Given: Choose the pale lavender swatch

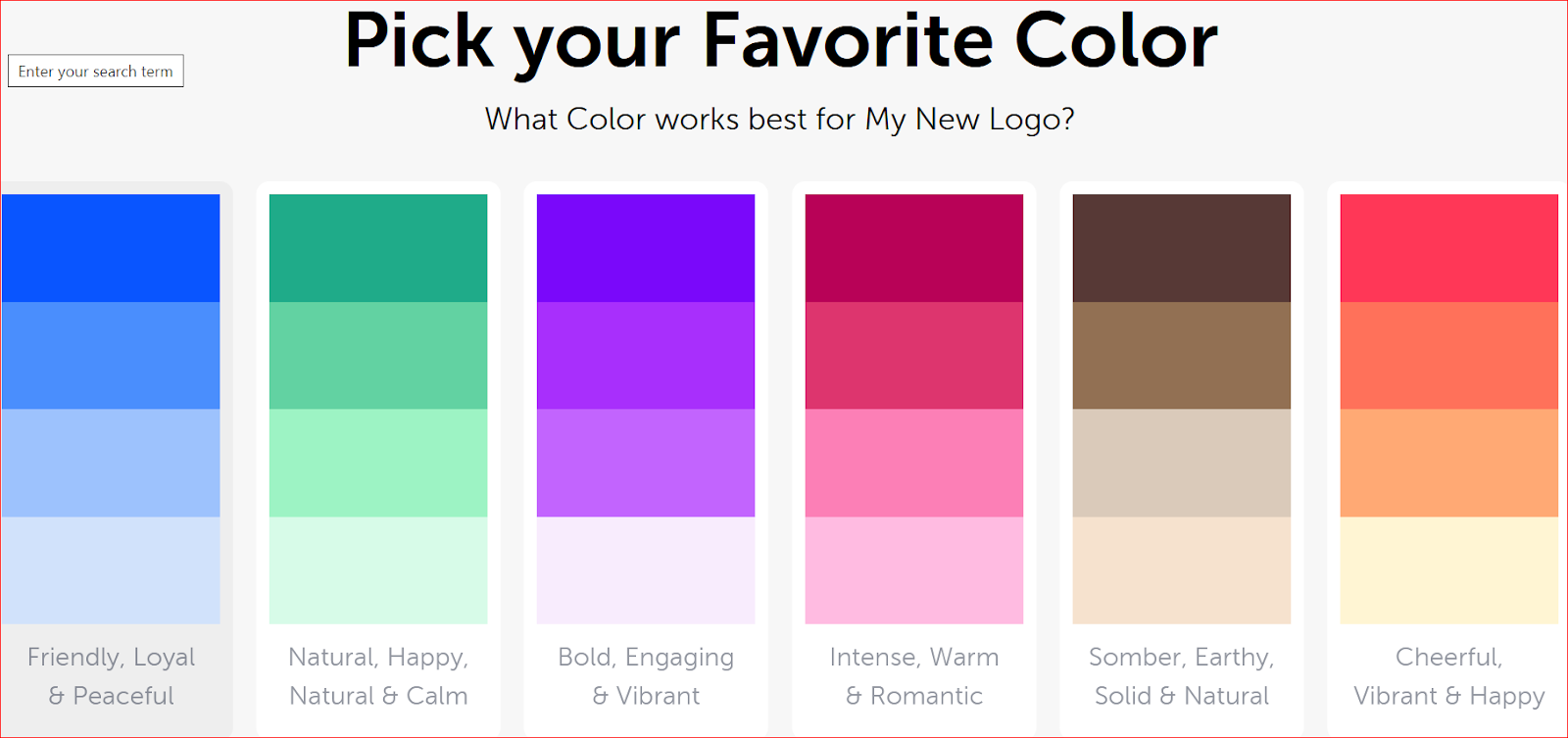Looking at the screenshot, I should pyautogui.click(x=646, y=569).
